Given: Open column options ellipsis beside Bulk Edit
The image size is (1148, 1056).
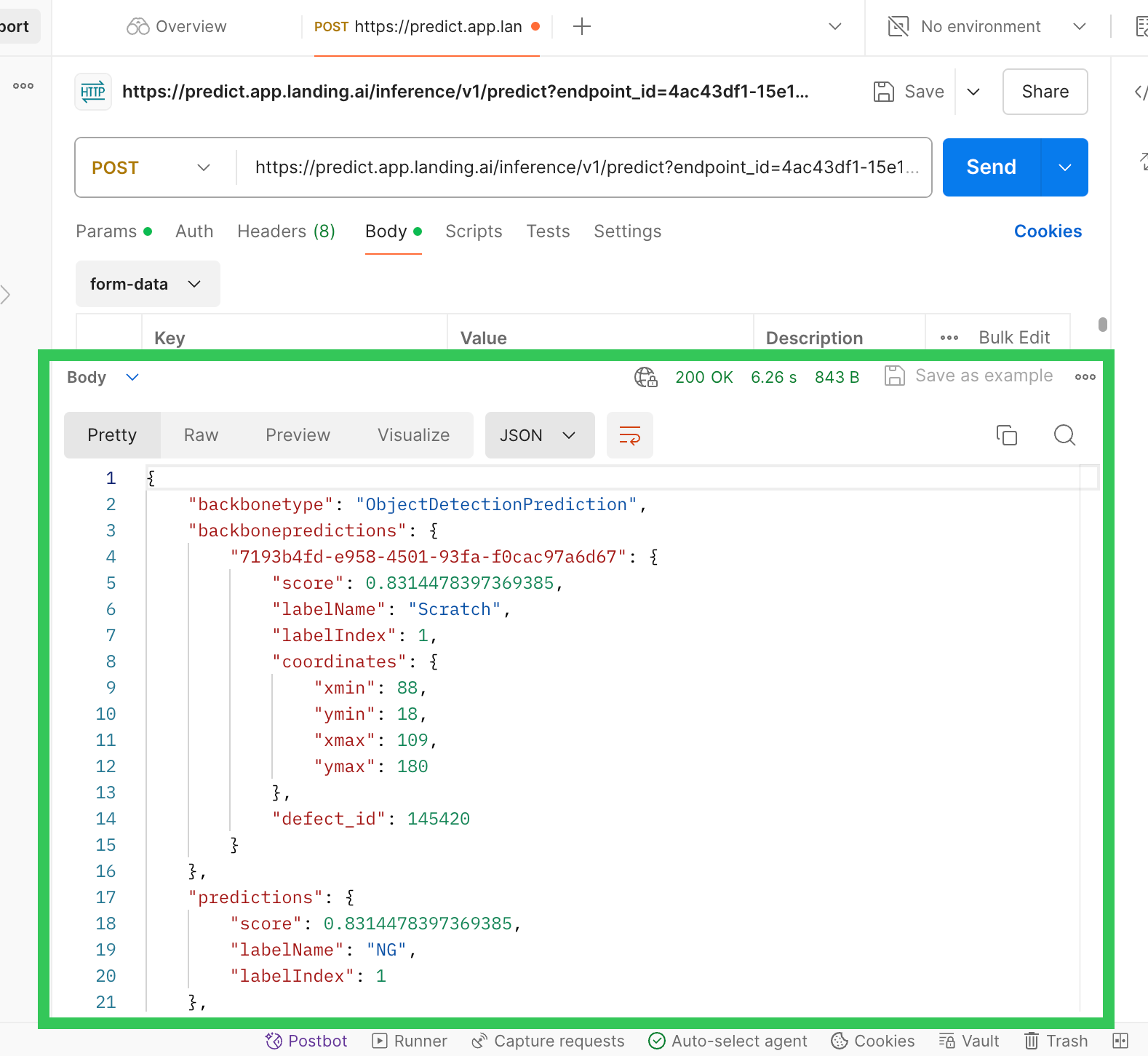Looking at the screenshot, I should [949, 338].
